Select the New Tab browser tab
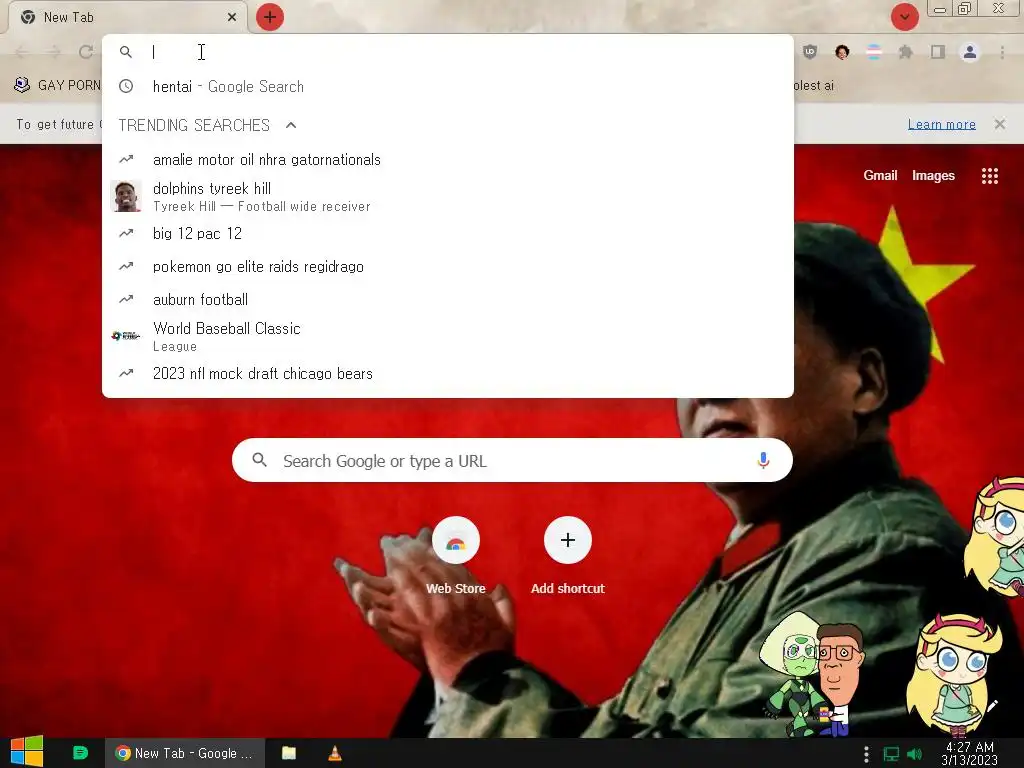 pyautogui.click(x=127, y=17)
